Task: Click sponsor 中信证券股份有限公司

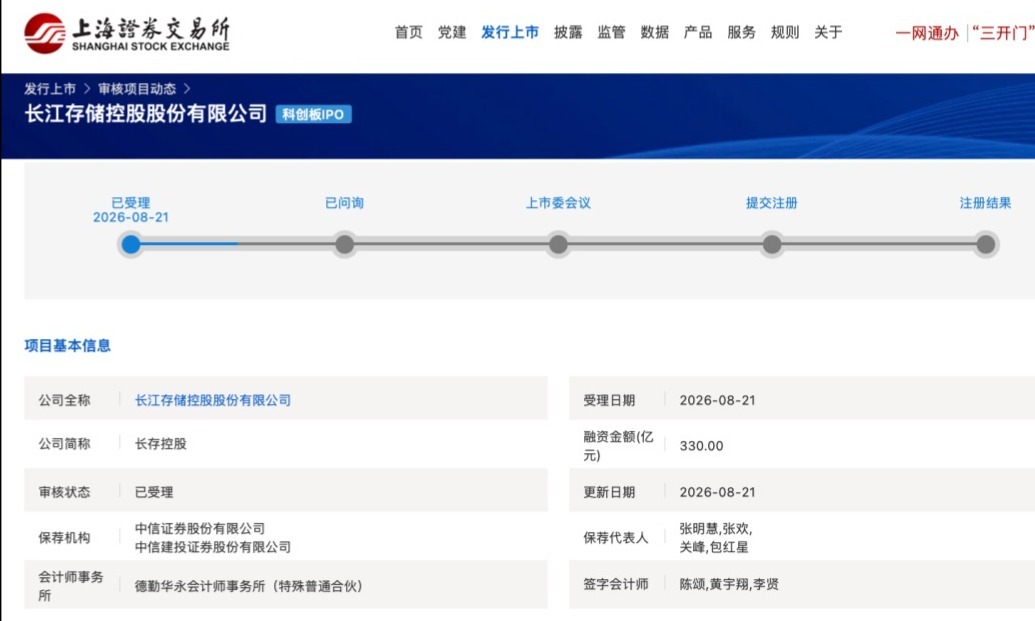Action: click(200, 529)
